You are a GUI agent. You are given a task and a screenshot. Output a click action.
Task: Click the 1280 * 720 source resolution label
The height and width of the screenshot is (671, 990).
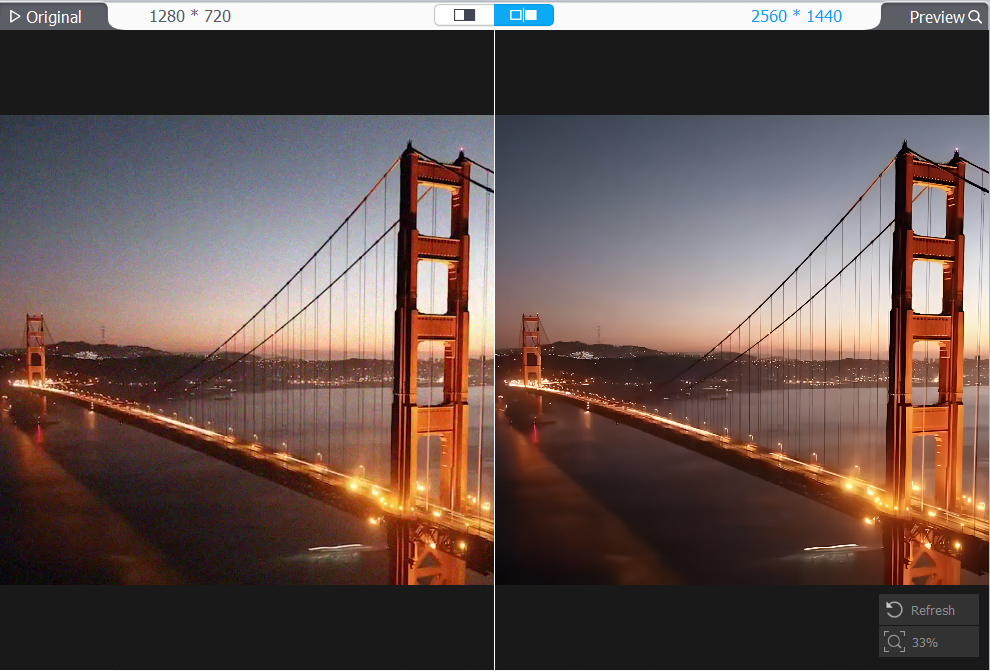pos(190,16)
